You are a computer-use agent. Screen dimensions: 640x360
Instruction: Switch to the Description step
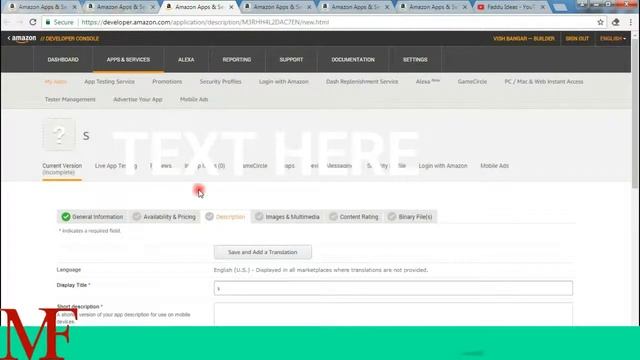pyautogui.click(x=226, y=217)
